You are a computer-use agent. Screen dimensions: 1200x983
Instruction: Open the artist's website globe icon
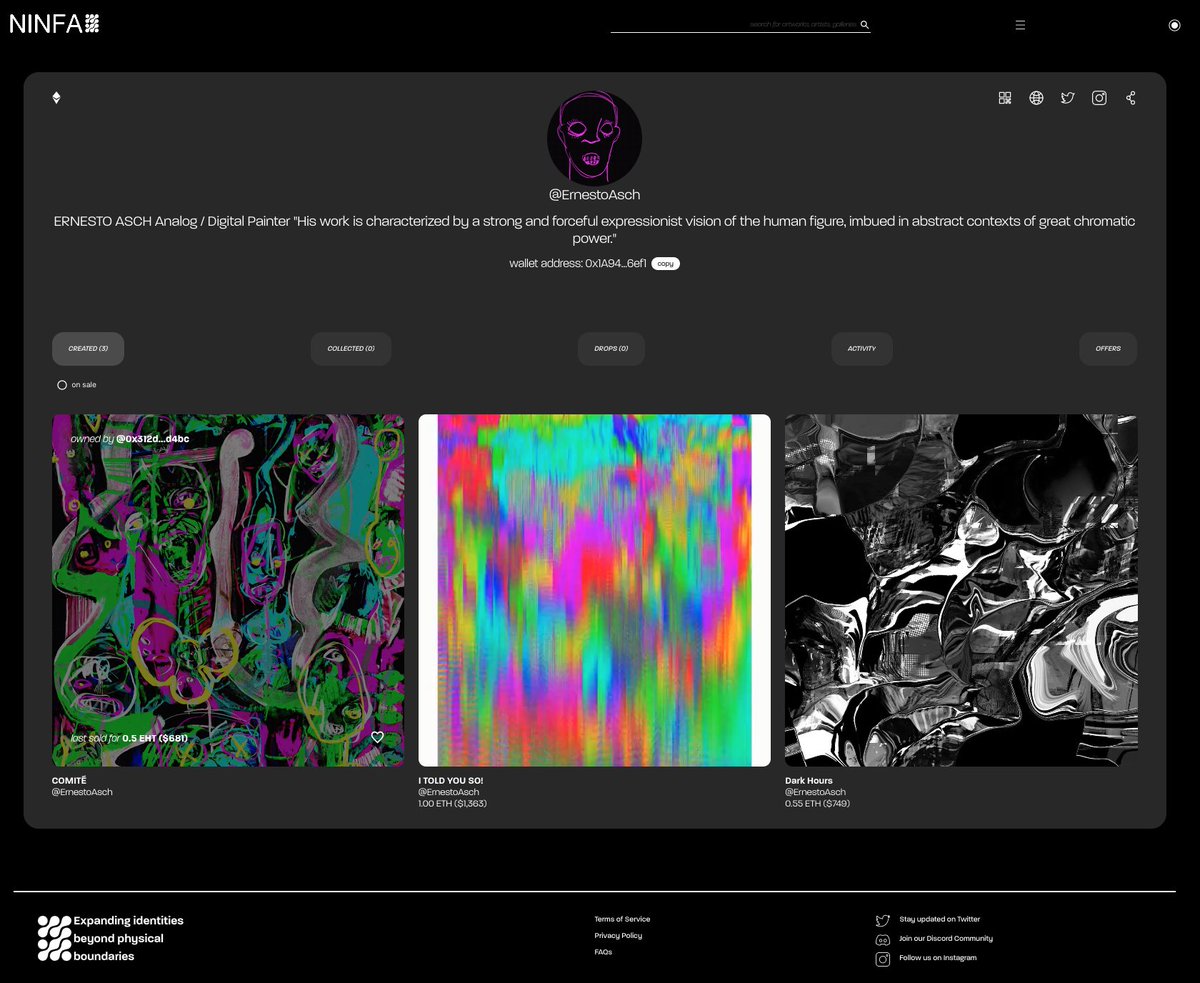[x=1036, y=98]
